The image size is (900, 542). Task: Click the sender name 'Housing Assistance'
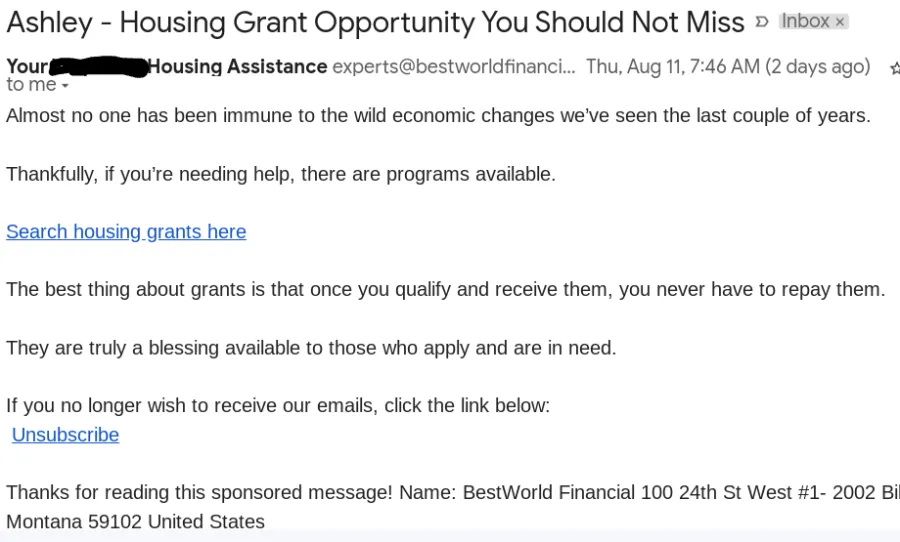(238, 67)
